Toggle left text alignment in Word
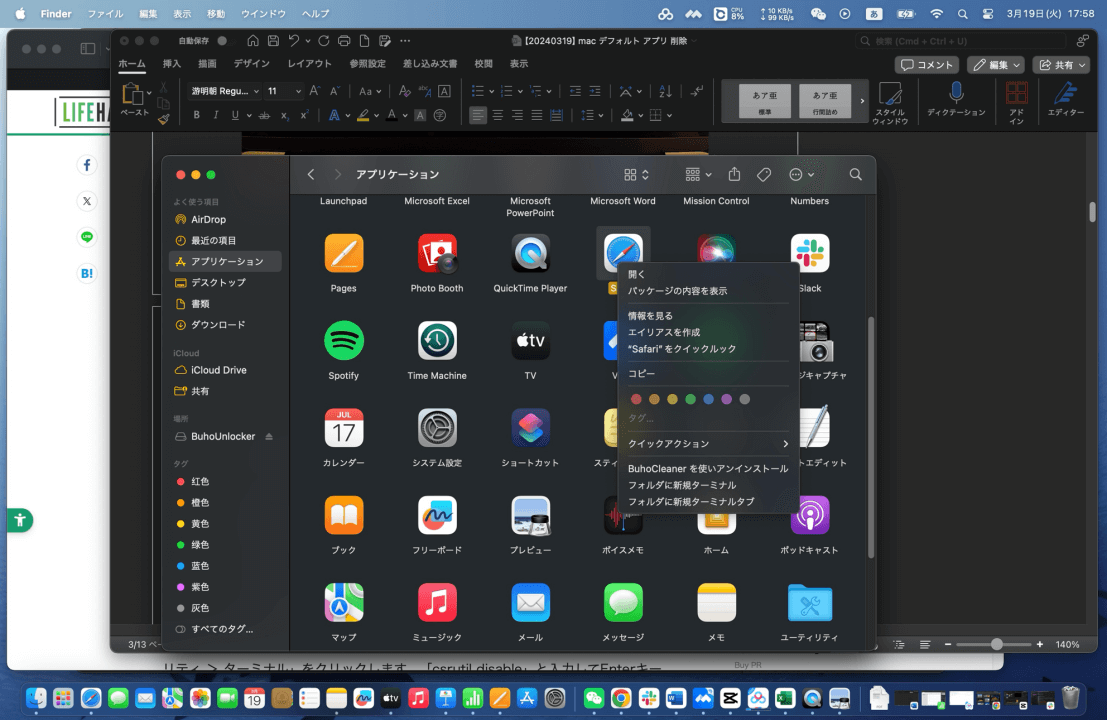Viewport: 1107px width, 720px height. (478, 115)
